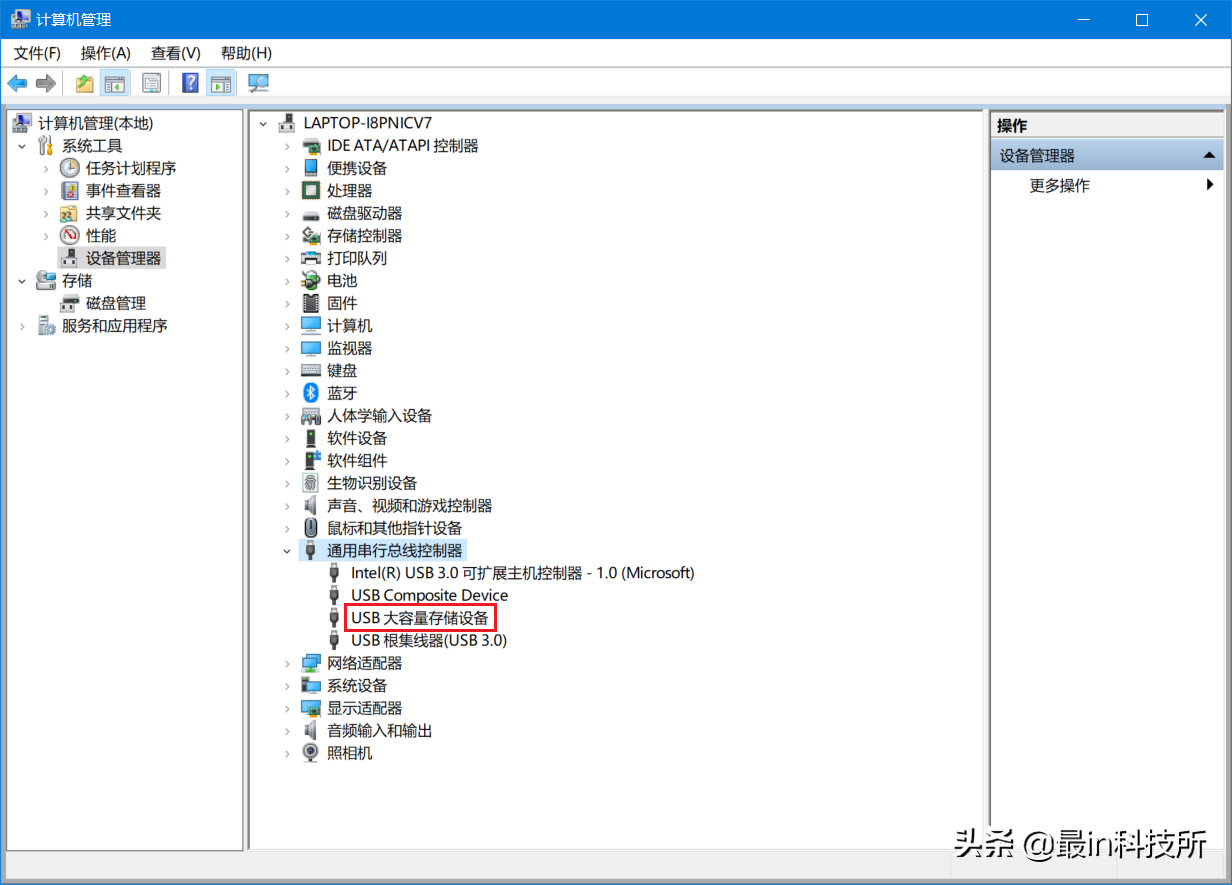The image size is (1232, 885).
Task: Click the Forward arrow toolbar icon
Action: [45, 83]
